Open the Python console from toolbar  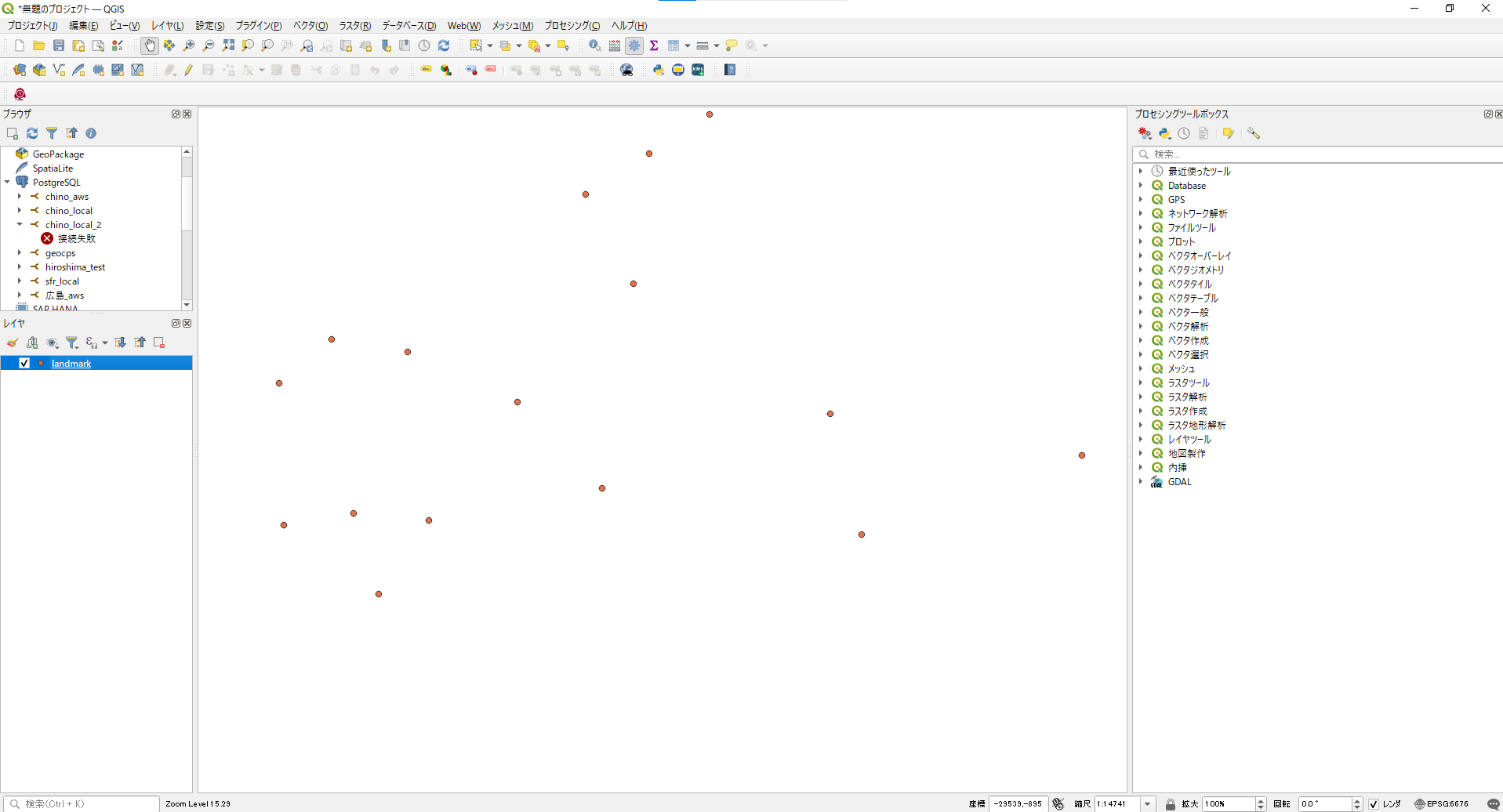[659, 70]
